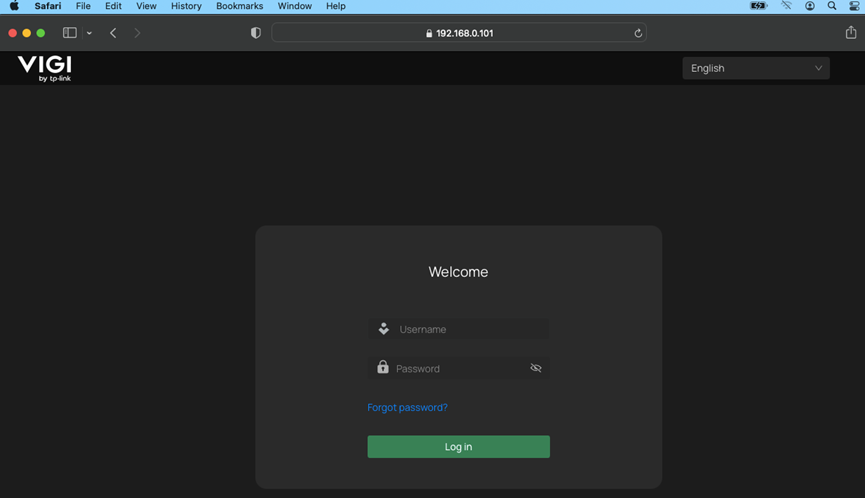Close the Safari window red button
Screen dimensions: 865x498
[12, 33]
